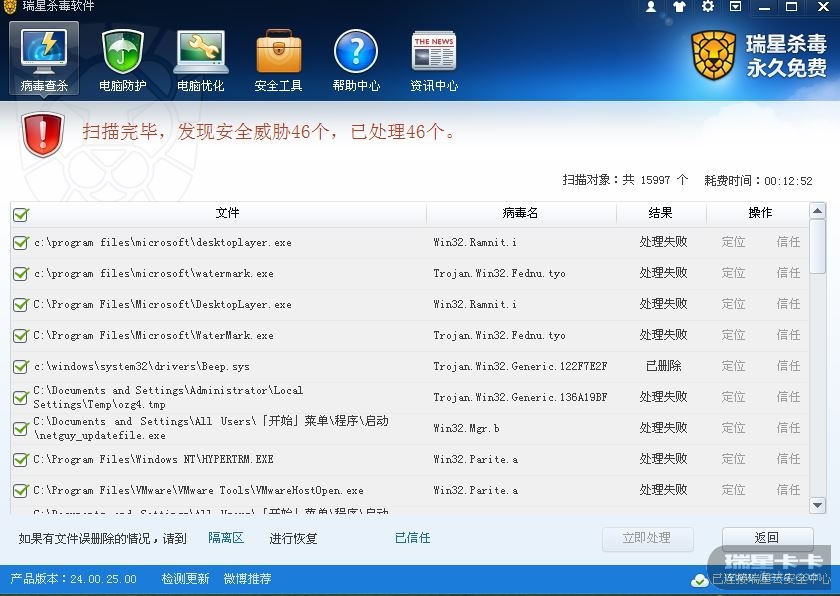The height and width of the screenshot is (596, 840).
Task: Open the 电脑防护 green shield icon
Action: coord(123,59)
